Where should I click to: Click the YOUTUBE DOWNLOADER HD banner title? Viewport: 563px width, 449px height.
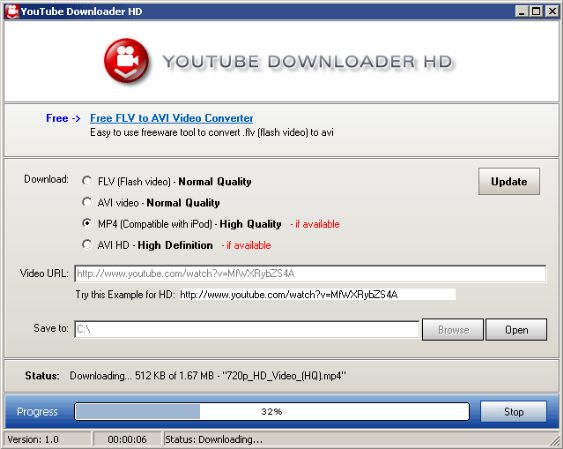pyautogui.click(x=308, y=62)
